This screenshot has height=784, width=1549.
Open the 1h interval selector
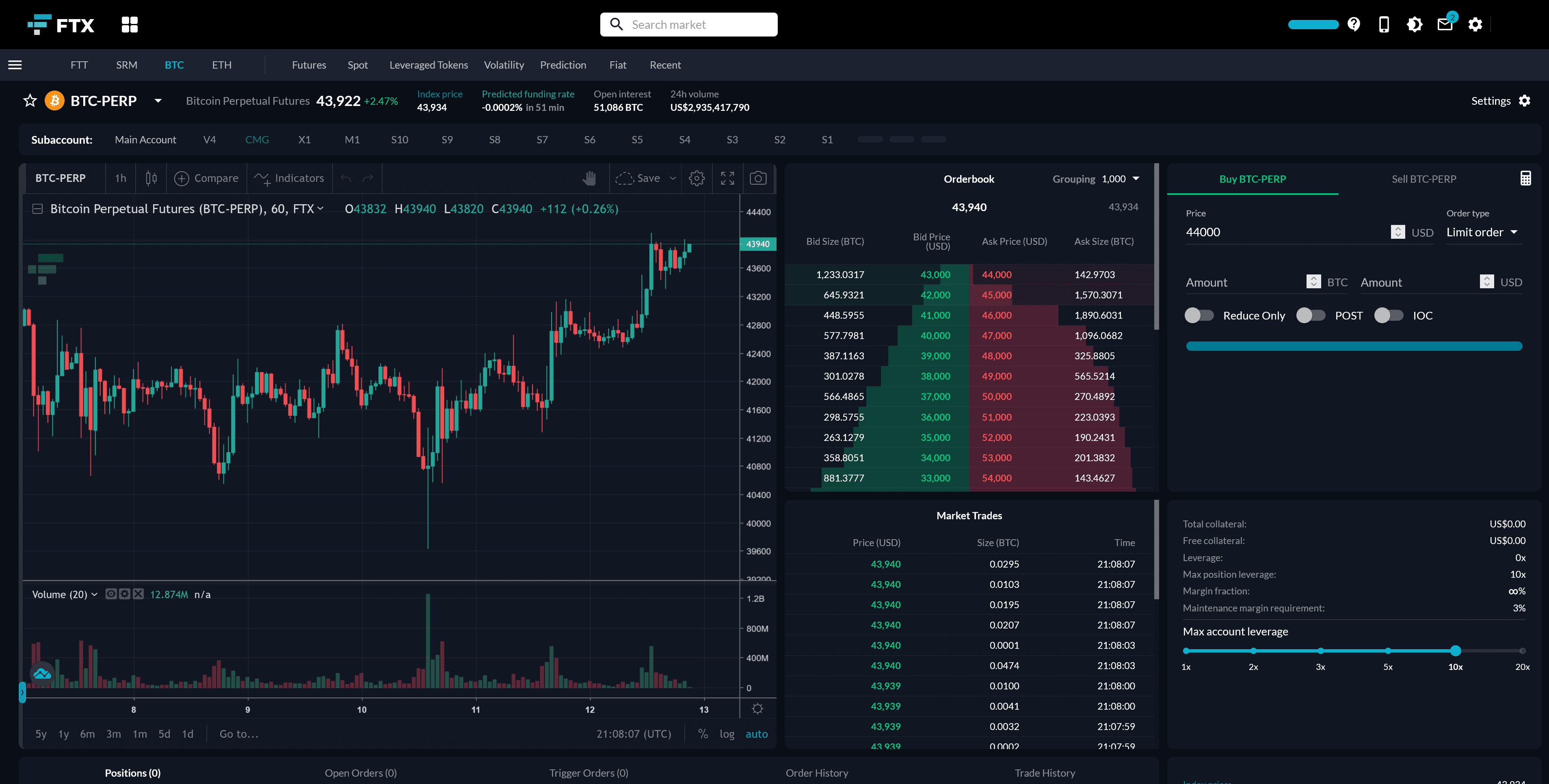point(120,178)
